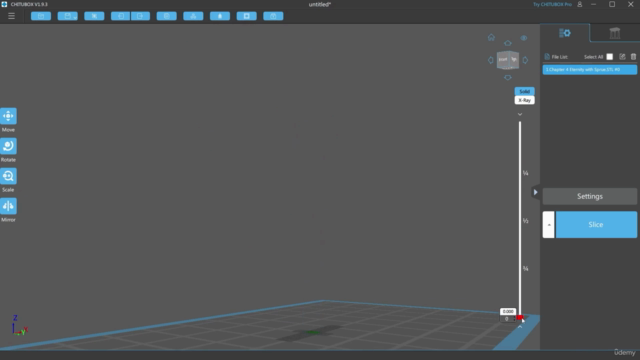This screenshot has height=360, width=640.
Task: Click the up chevron below layer slider
Action: coord(520,327)
